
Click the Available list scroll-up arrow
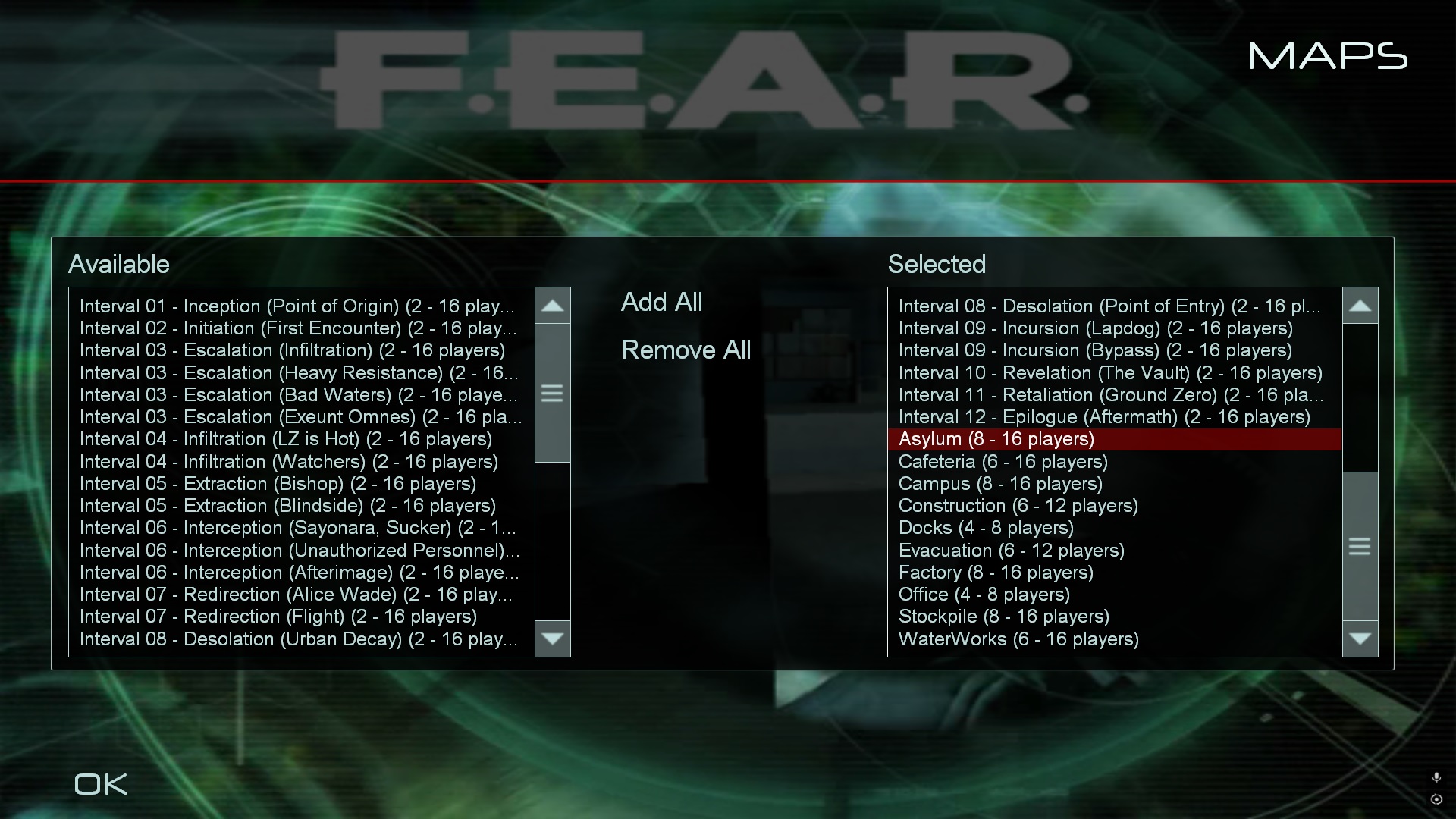(552, 306)
